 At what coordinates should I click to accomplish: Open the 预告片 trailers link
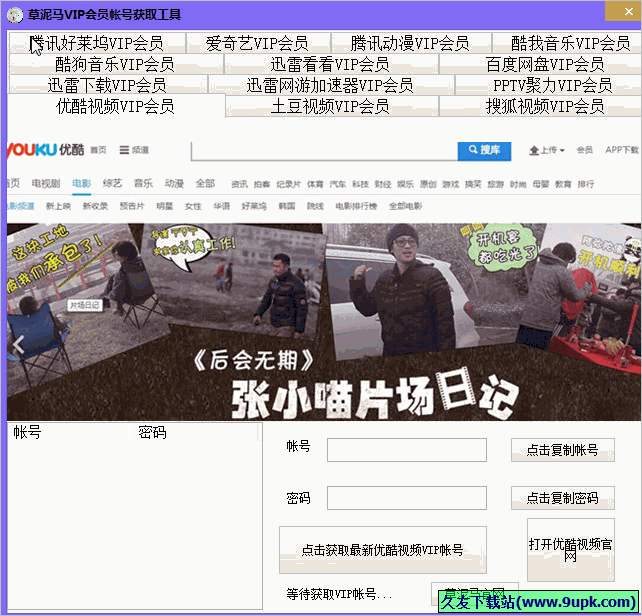[x=132, y=206]
